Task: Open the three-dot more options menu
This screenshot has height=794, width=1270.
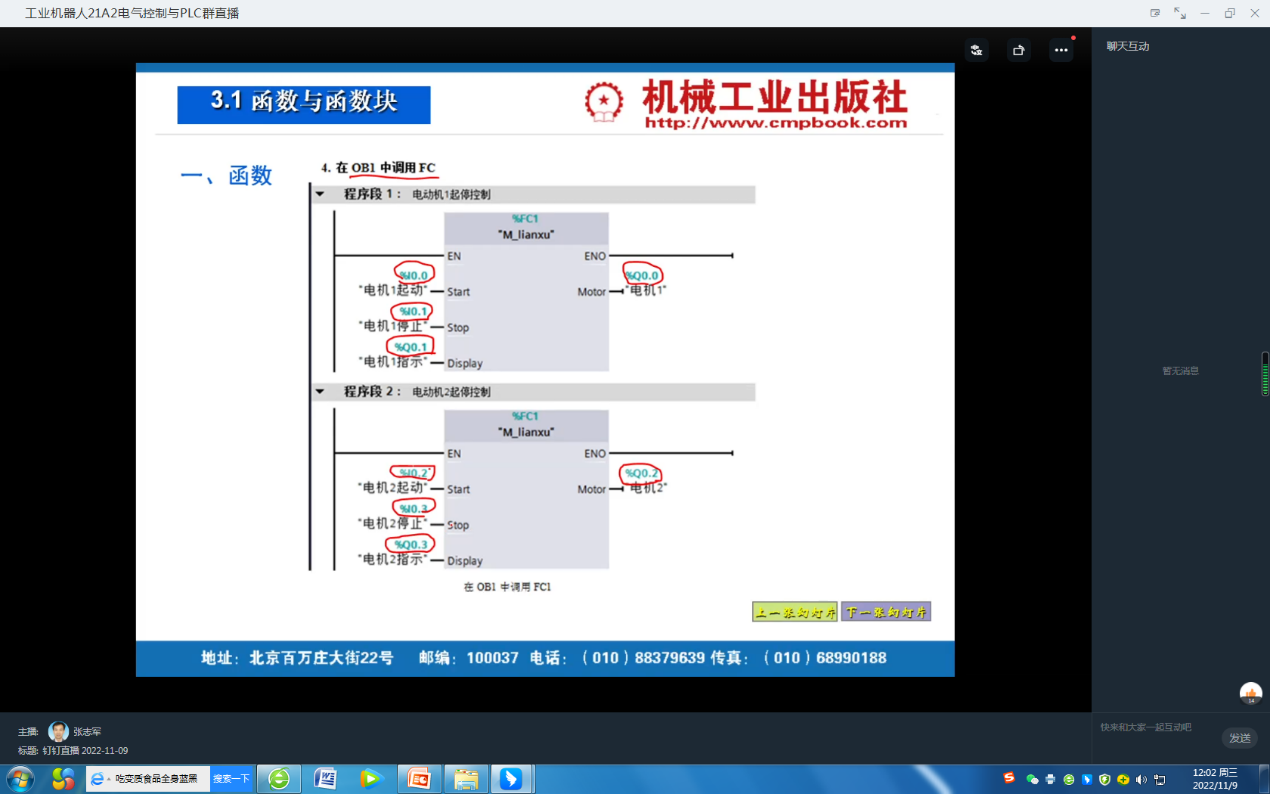Action: [1061, 50]
